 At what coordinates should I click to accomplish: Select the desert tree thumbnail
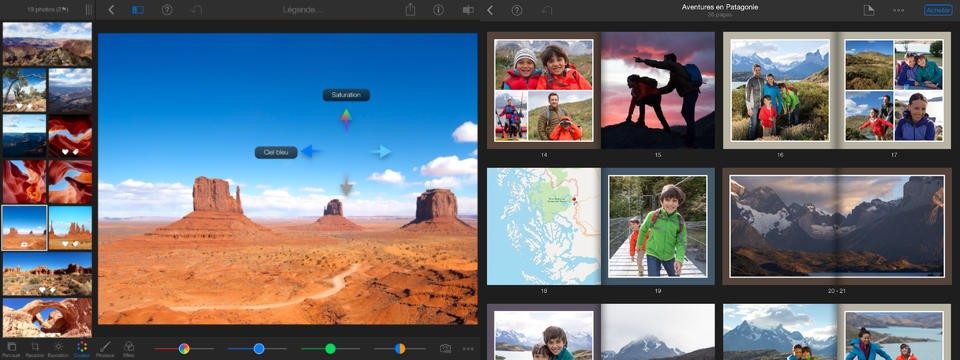click(24, 90)
